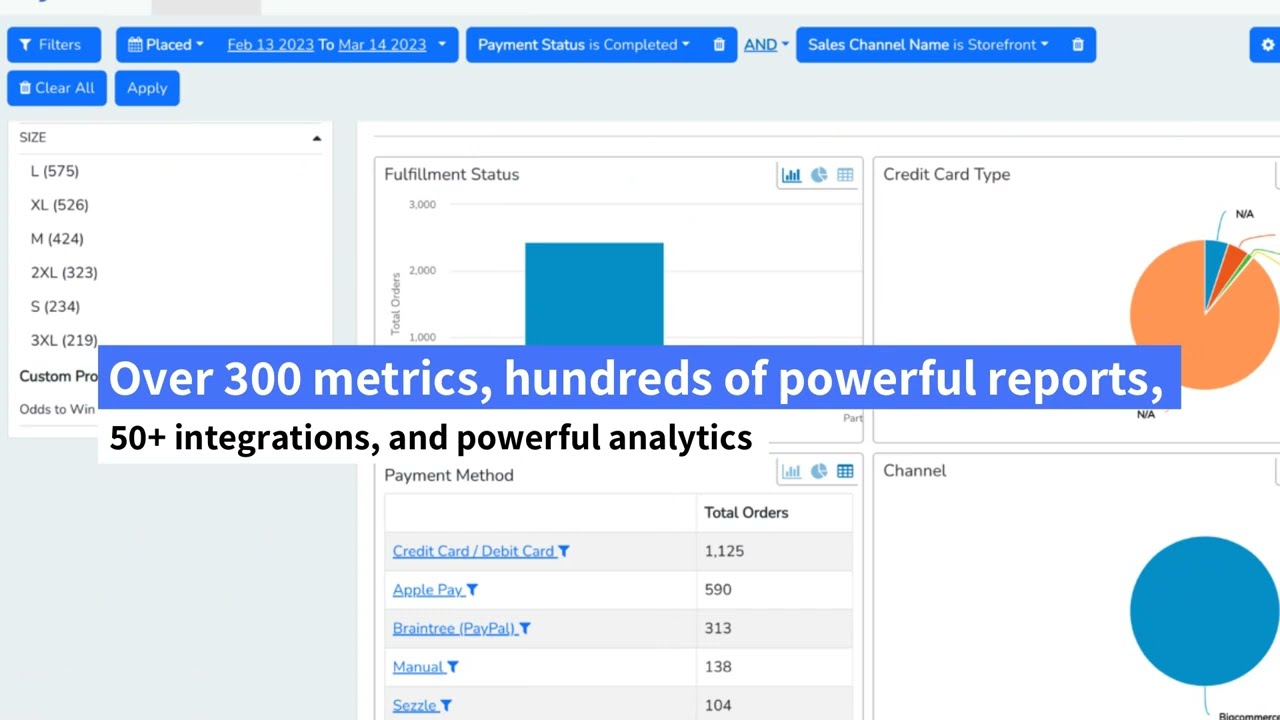Expand the AND operator dropdown
Image resolution: width=1280 pixels, height=720 pixels.
pyautogui.click(x=765, y=44)
